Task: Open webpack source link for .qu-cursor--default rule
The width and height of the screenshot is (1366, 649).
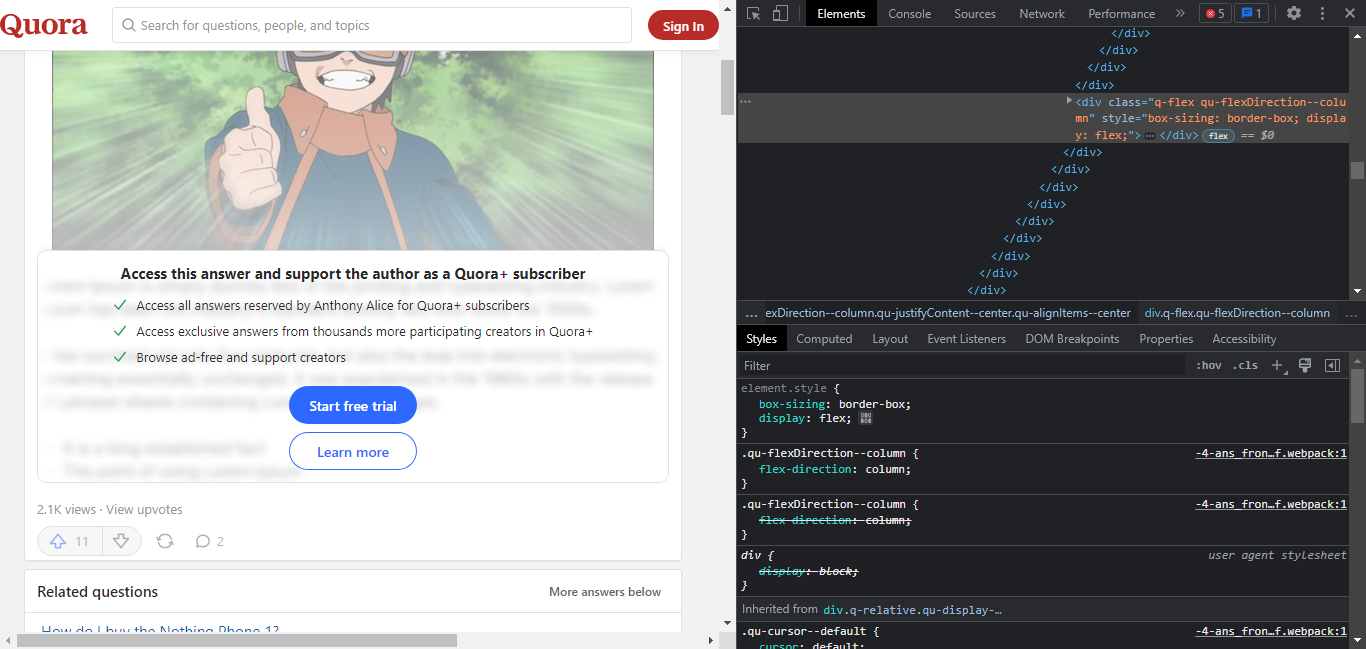Action: click(x=1271, y=631)
